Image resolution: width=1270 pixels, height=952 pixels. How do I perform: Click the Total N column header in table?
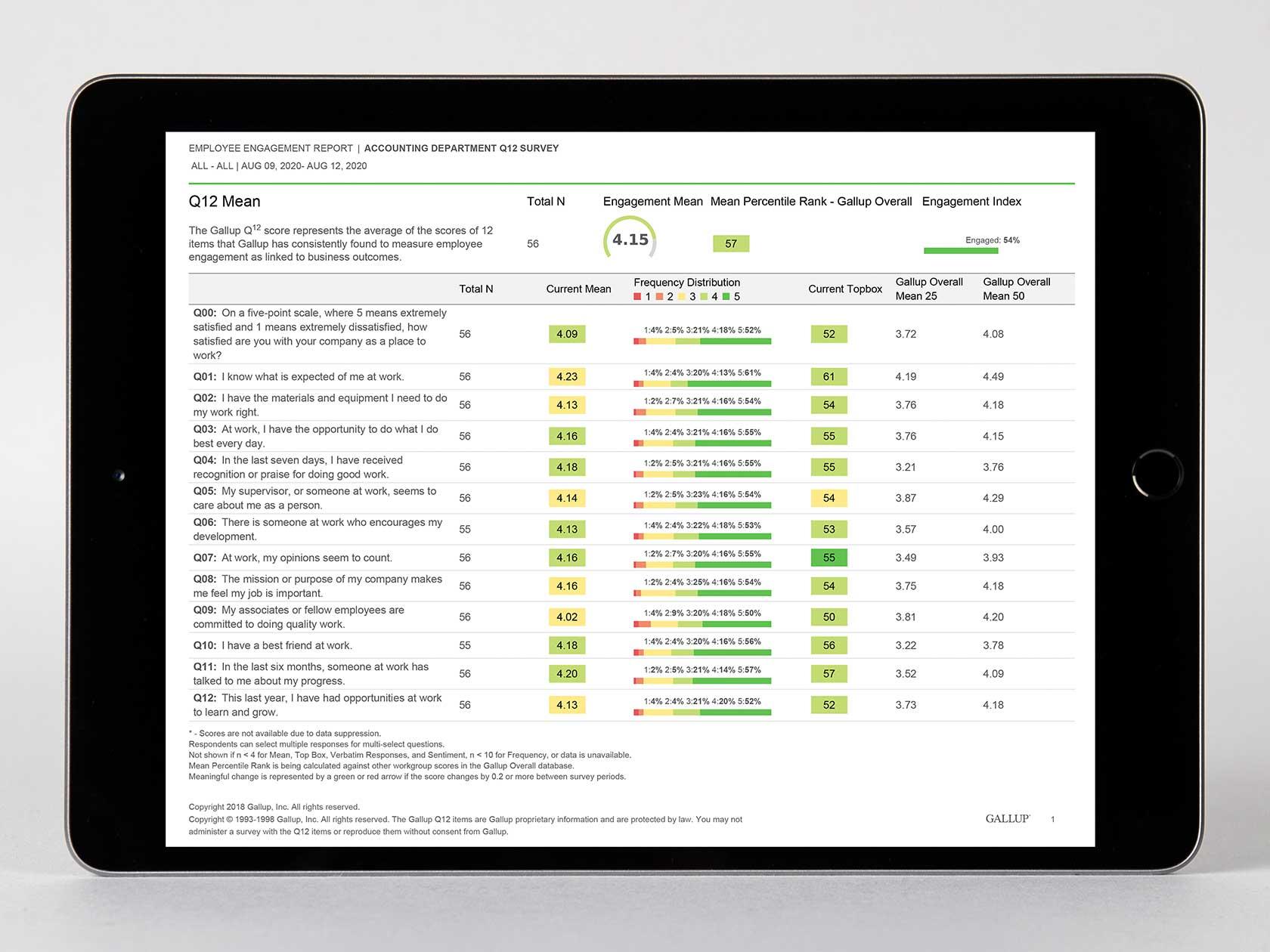pos(476,289)
